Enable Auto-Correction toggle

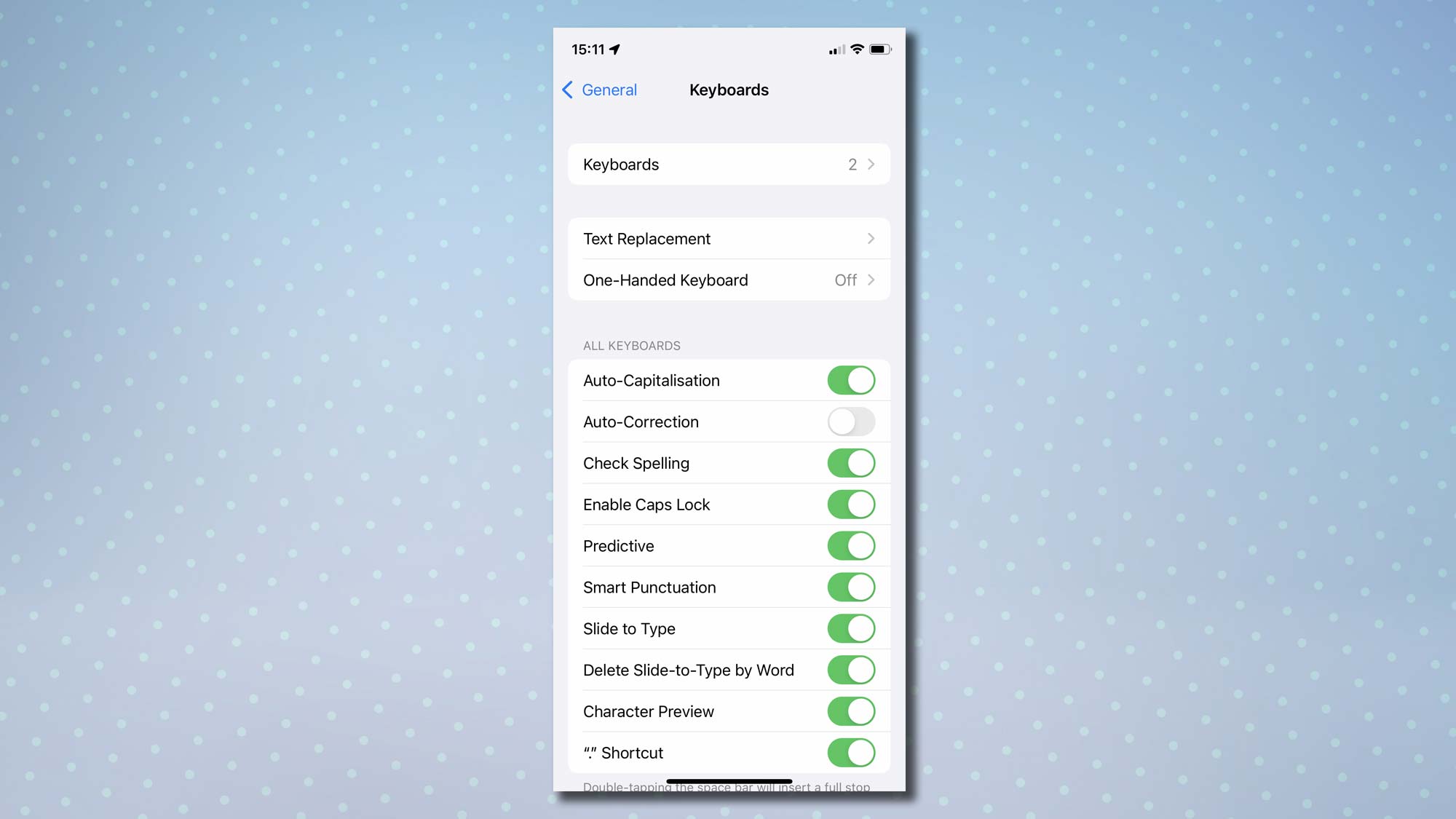(850, 421)
